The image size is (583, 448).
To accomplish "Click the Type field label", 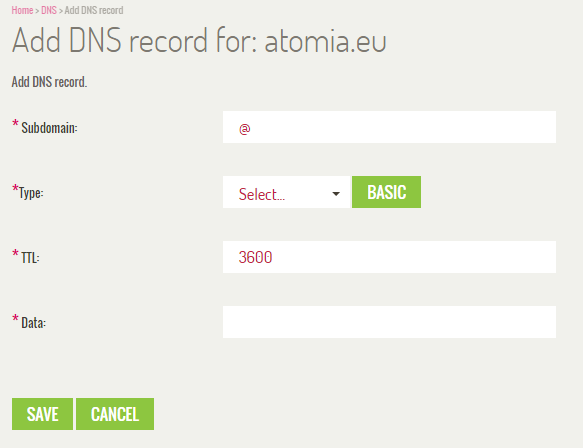I will tap(31, 193).
